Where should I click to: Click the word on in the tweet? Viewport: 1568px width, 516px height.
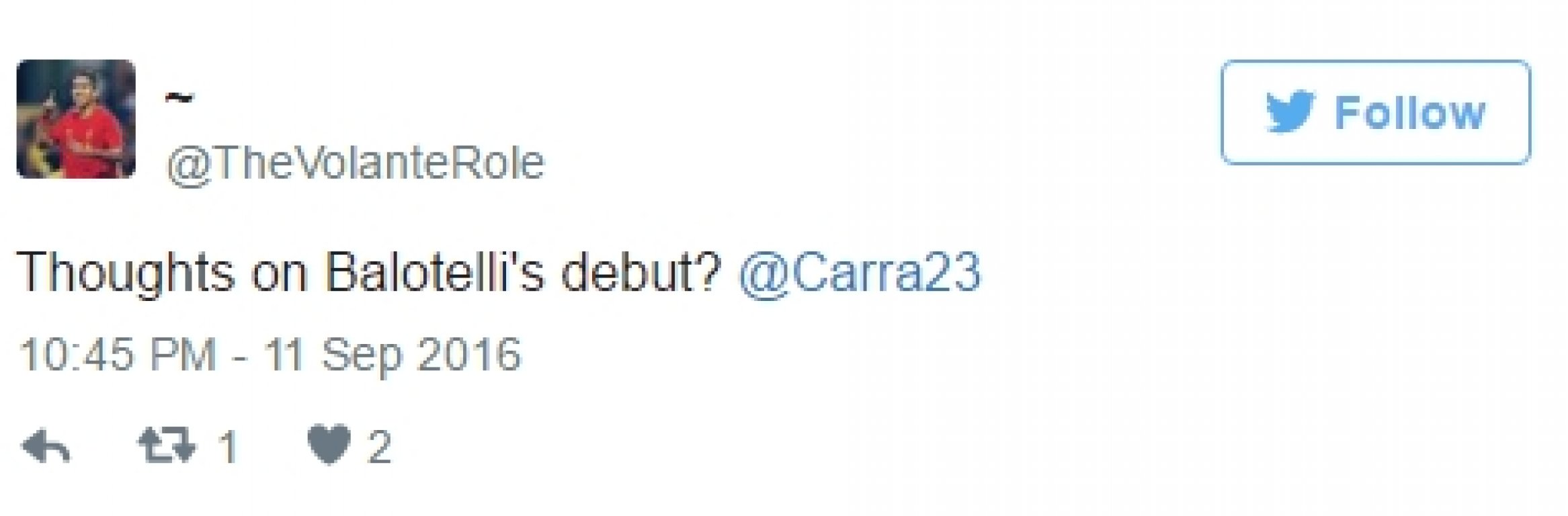pos(280,277)
